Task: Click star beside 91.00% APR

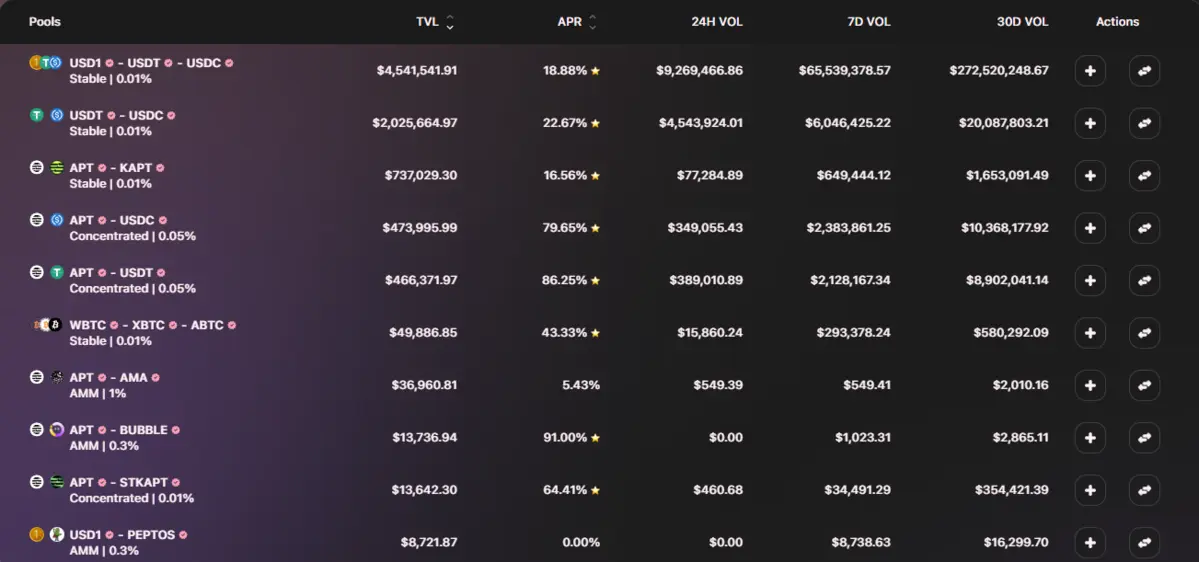Action: coord(595,438)
